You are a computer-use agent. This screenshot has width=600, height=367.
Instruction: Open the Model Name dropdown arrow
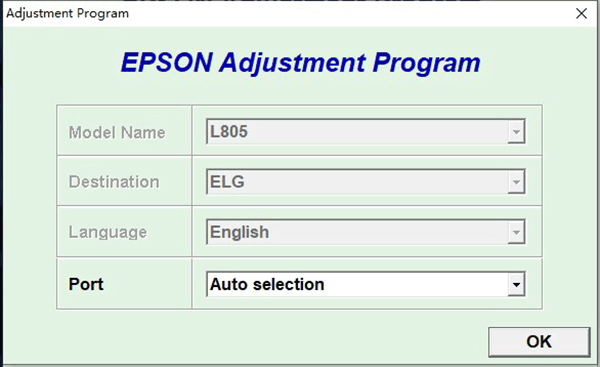[x=516, y=132]
